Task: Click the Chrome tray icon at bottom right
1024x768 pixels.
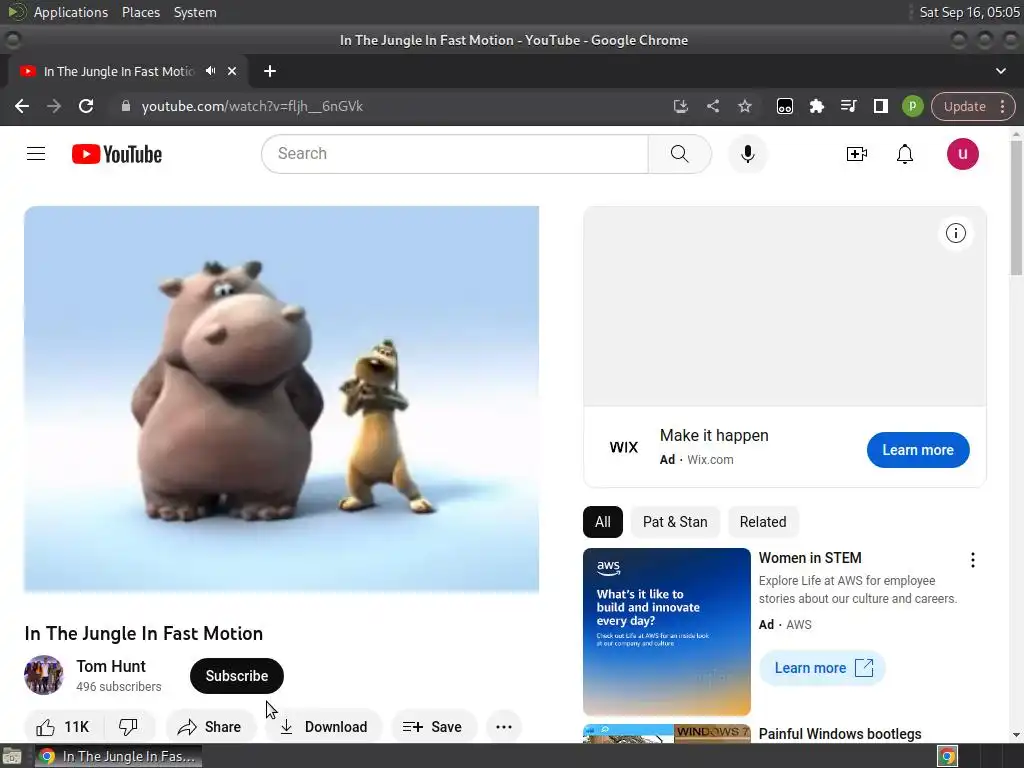Action: click(x=948, y=756)
